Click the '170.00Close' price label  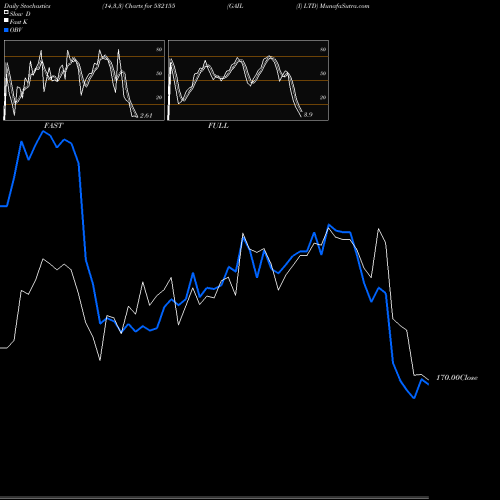pyautogui.click(x=457, y=378)
